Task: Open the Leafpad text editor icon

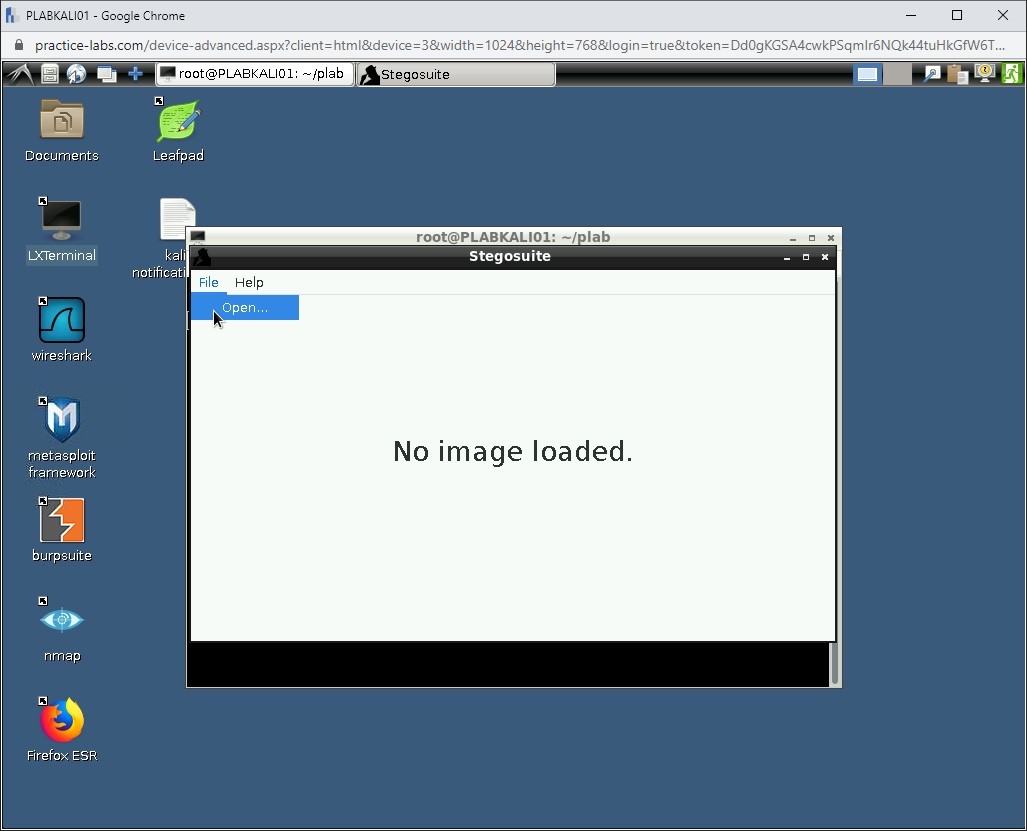Action: click(178, 122)
